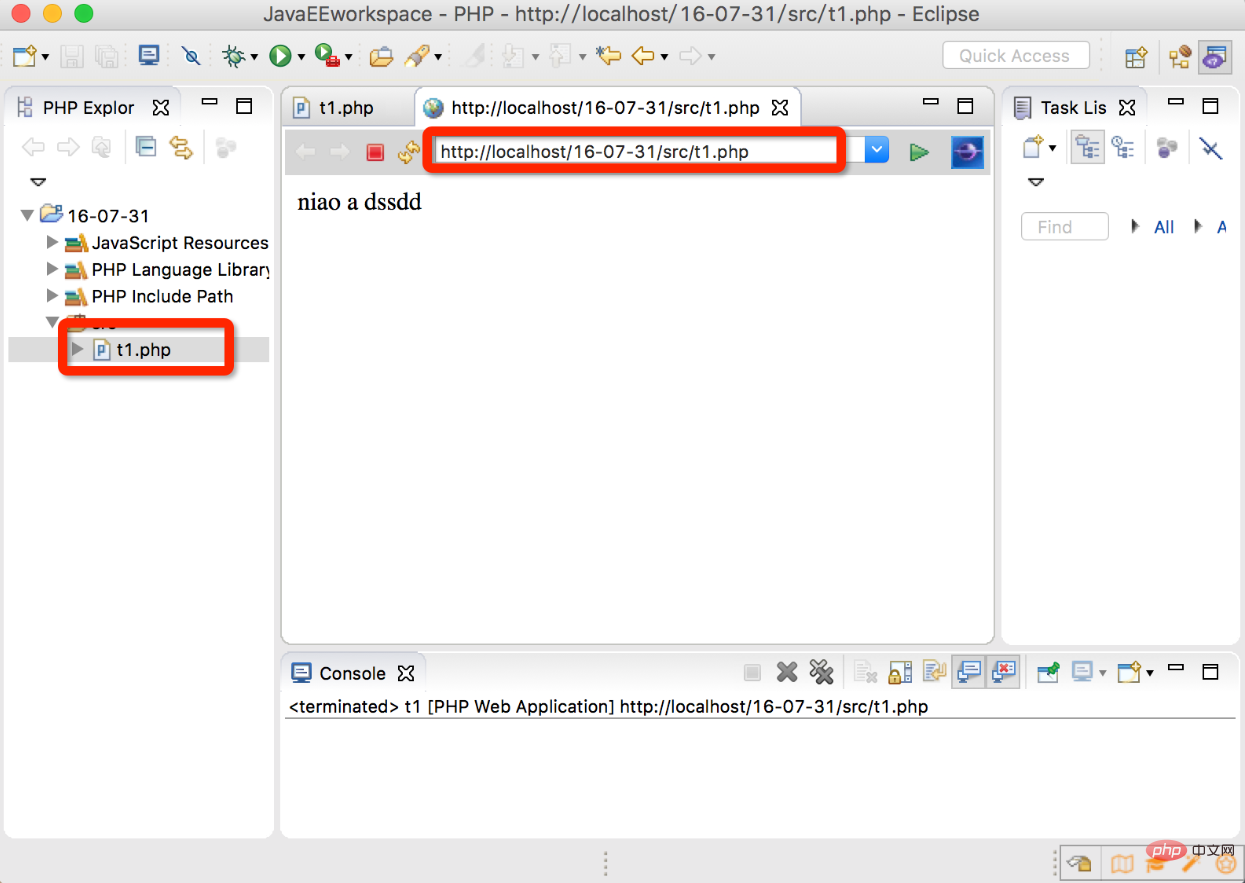Close the Task List view
This screenshot has height=883, width=1245.
click(1127, 107)
